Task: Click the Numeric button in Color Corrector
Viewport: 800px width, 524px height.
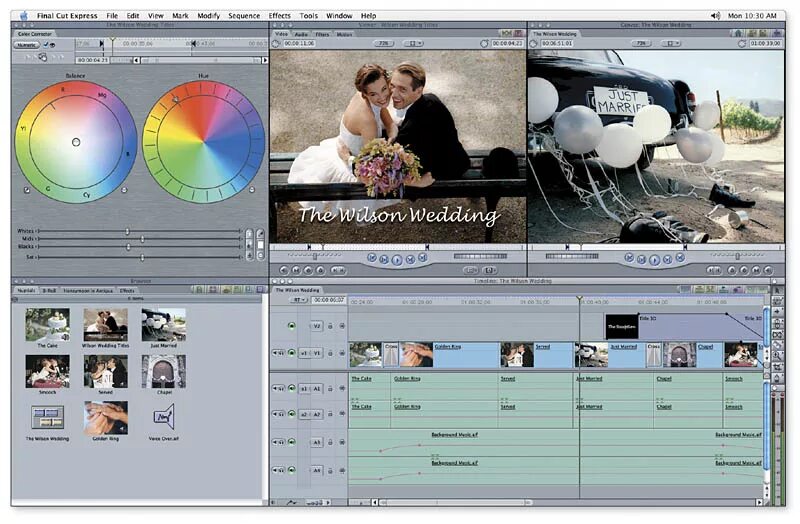Action: click(27, 45)
